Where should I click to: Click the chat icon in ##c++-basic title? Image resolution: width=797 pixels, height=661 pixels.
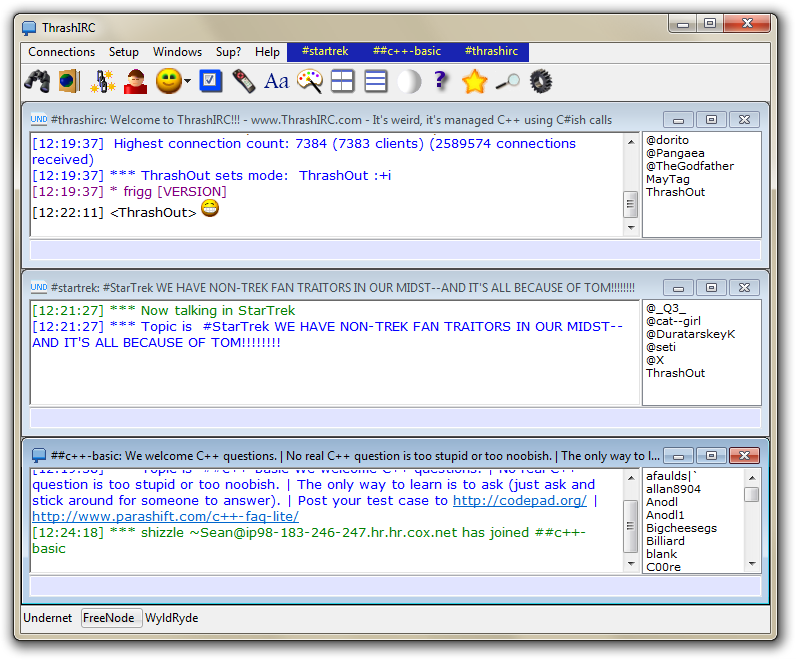tap(39, 456)
